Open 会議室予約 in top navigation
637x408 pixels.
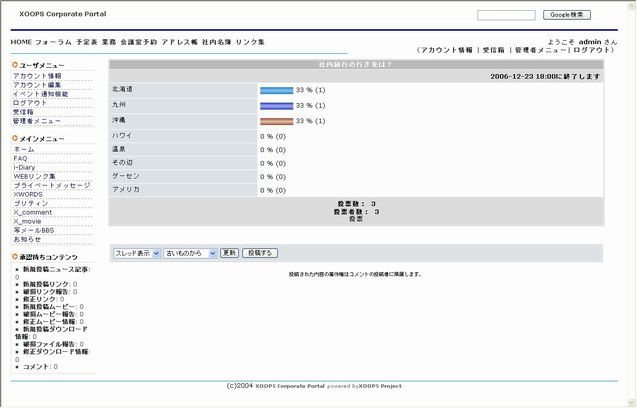click(138, 43)
